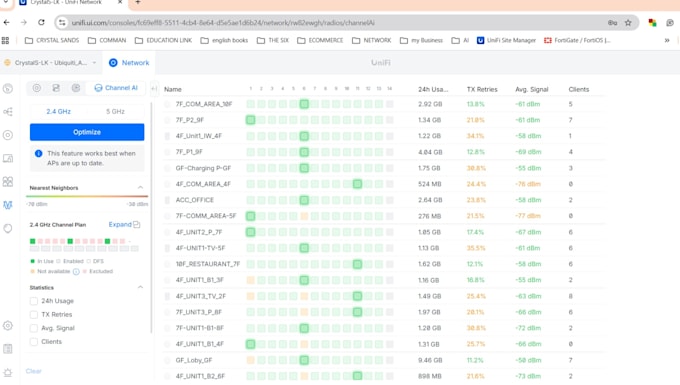Switch to the 5 GHz band tab
This screenshot has width=680, height=385.
click(x=115, y=111)
